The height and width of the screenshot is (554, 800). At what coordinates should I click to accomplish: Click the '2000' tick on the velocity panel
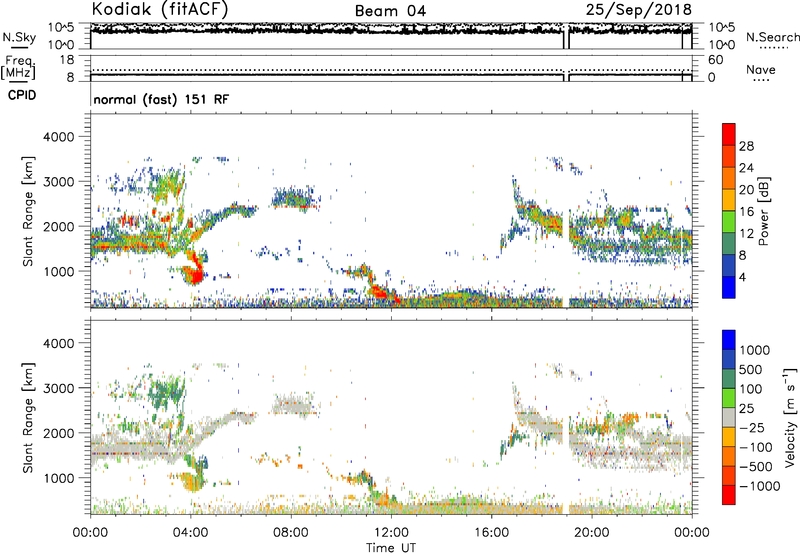pyautogui.click(x=58, y=433)
